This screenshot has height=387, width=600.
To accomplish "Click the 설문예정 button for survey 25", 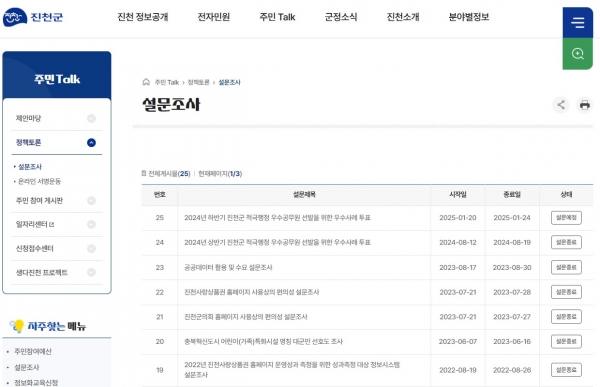I will (566, 217).
